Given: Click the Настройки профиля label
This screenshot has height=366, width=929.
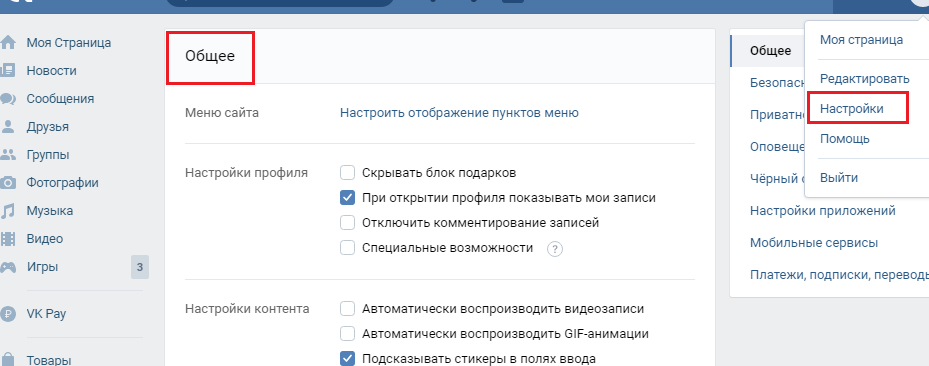Looking at the screenshot, I should (x=246, y=173).
